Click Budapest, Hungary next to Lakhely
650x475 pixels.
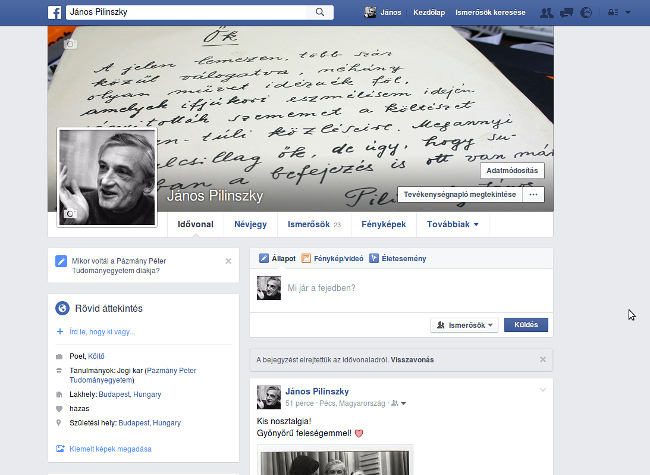pyautogui.click(x=130, y=394)
